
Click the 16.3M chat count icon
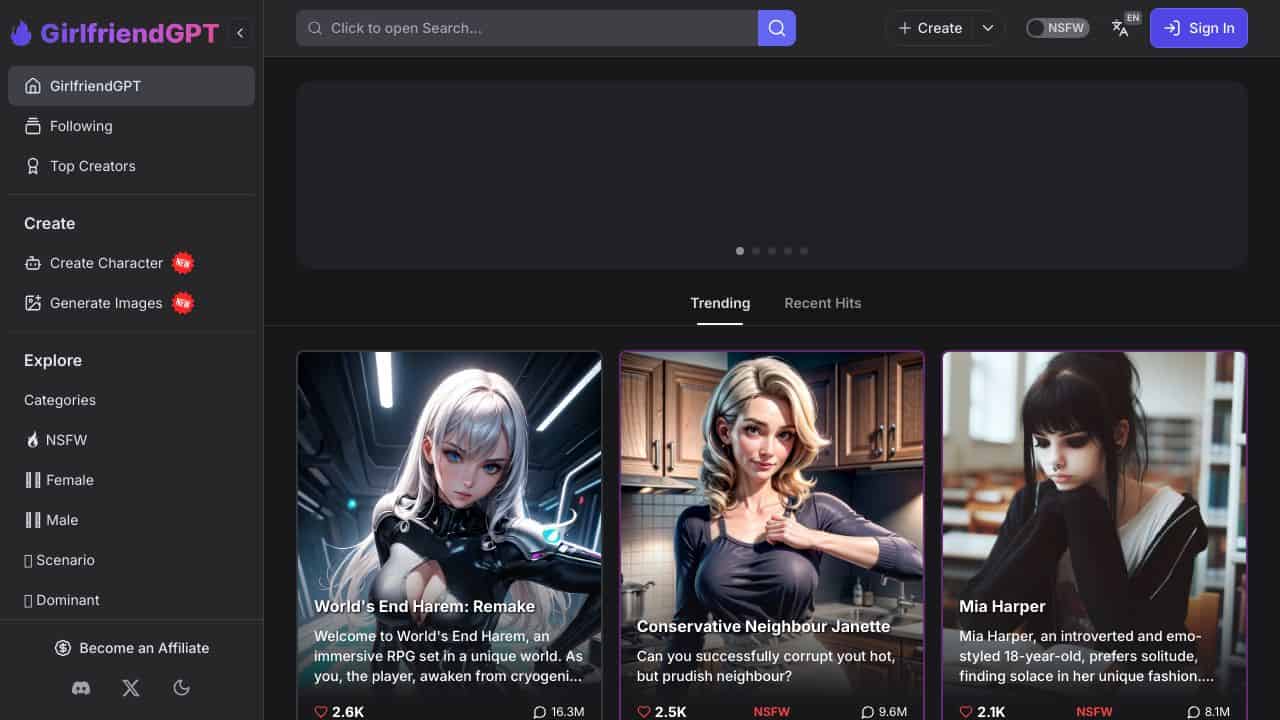pos(540,712)
